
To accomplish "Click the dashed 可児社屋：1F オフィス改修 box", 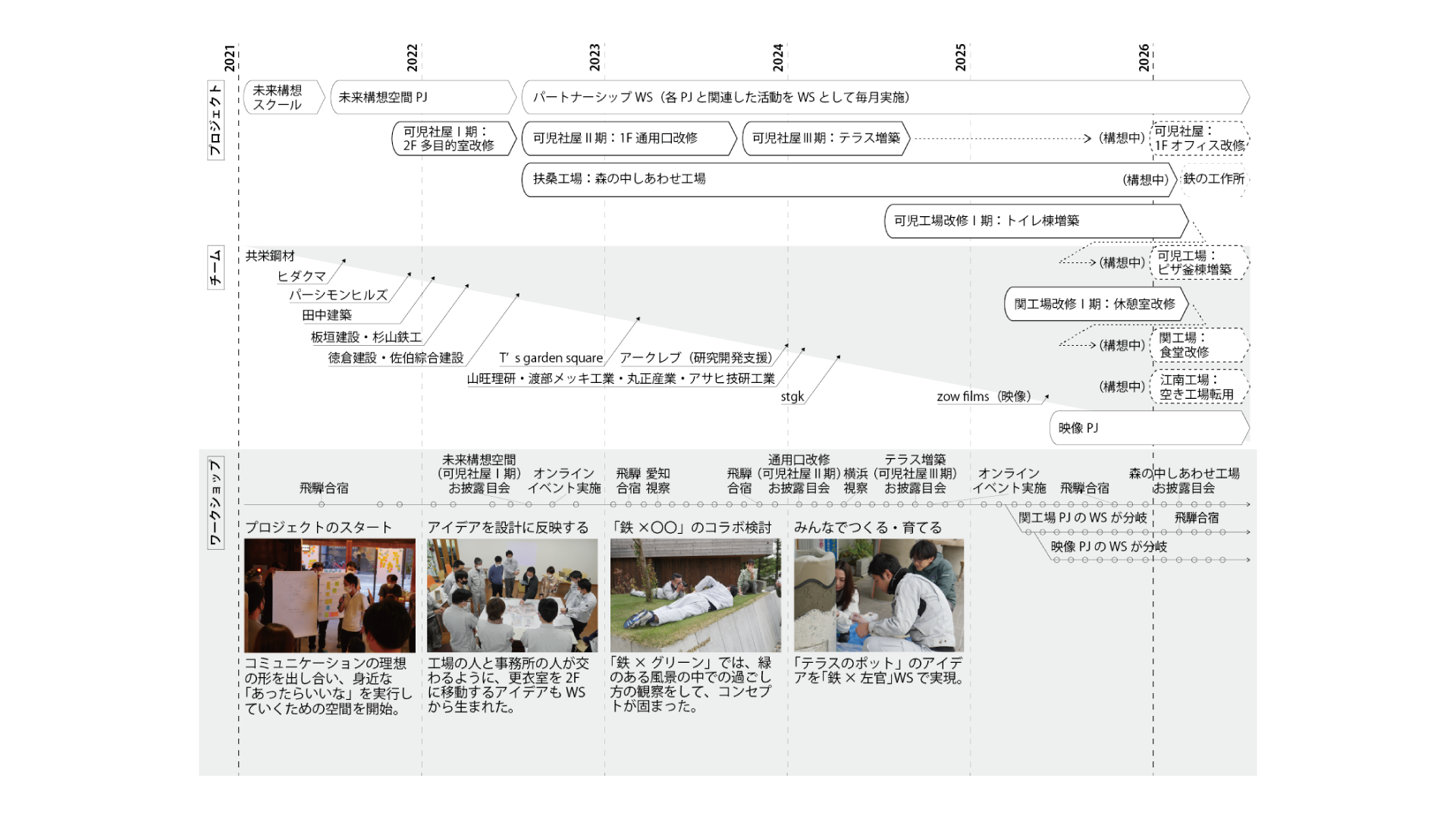I will pos(1200,138).
